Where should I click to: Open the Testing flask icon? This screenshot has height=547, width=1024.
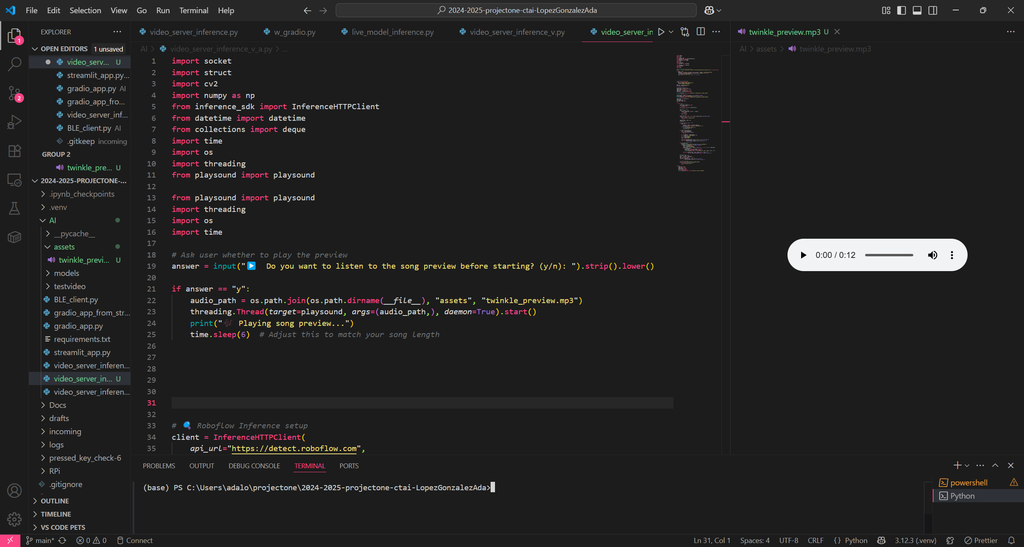pyautogui.click(x=15, y=209)
